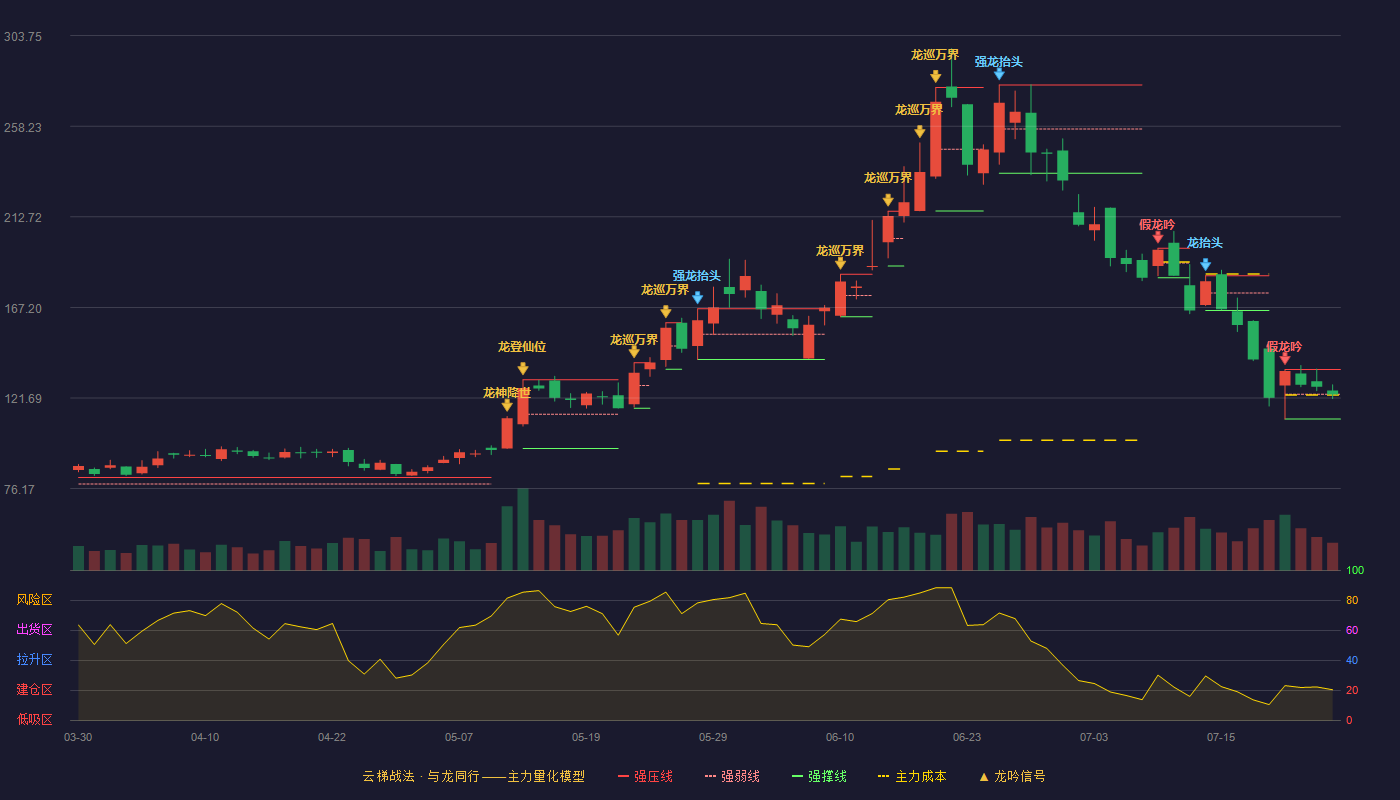The width and height of the screenshot is (1400, 800).
Task: Click the 建仓区 zone label
Action: coord(34,690)
